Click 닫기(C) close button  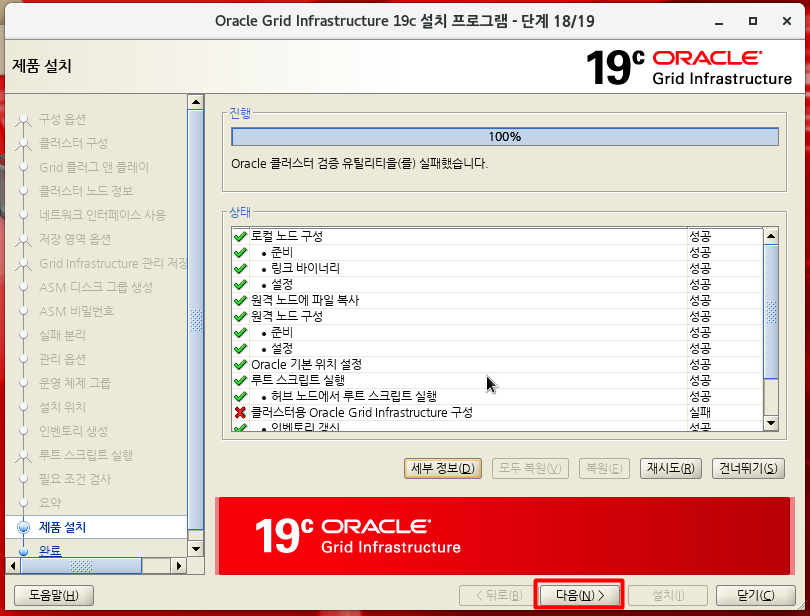tap(756, 595)
